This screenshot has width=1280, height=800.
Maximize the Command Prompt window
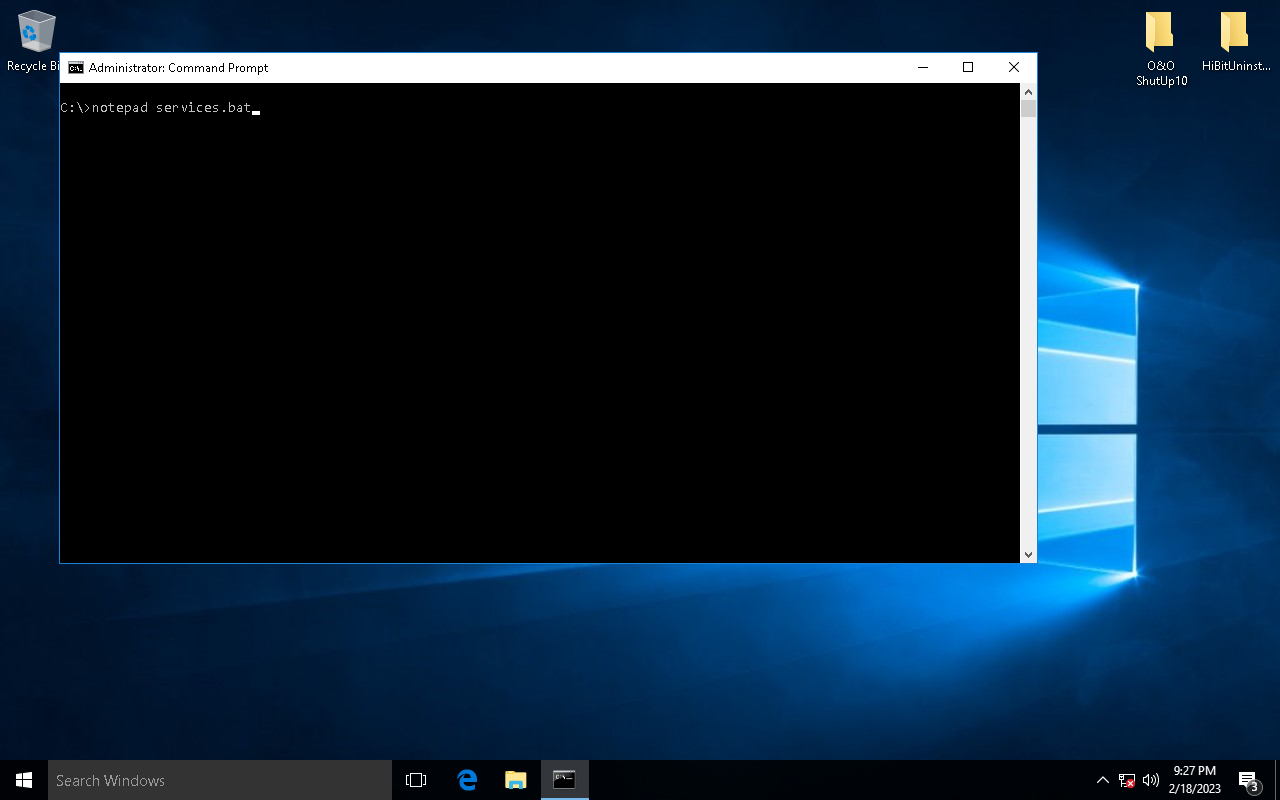point(968,68)
